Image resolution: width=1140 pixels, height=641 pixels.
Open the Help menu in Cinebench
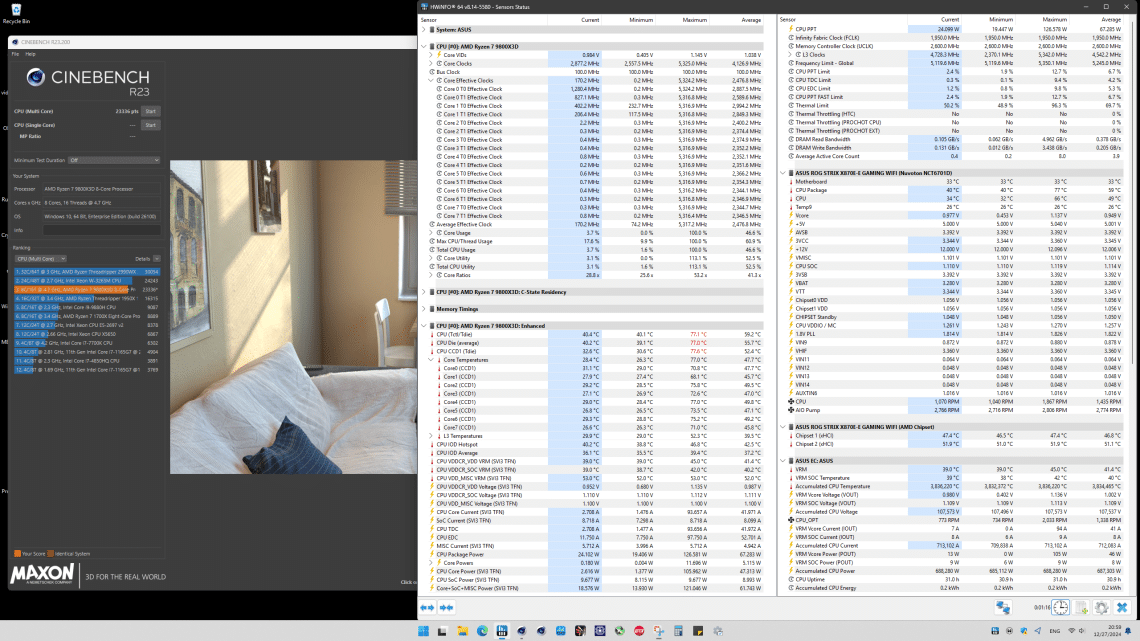click(x=31, y=54)
